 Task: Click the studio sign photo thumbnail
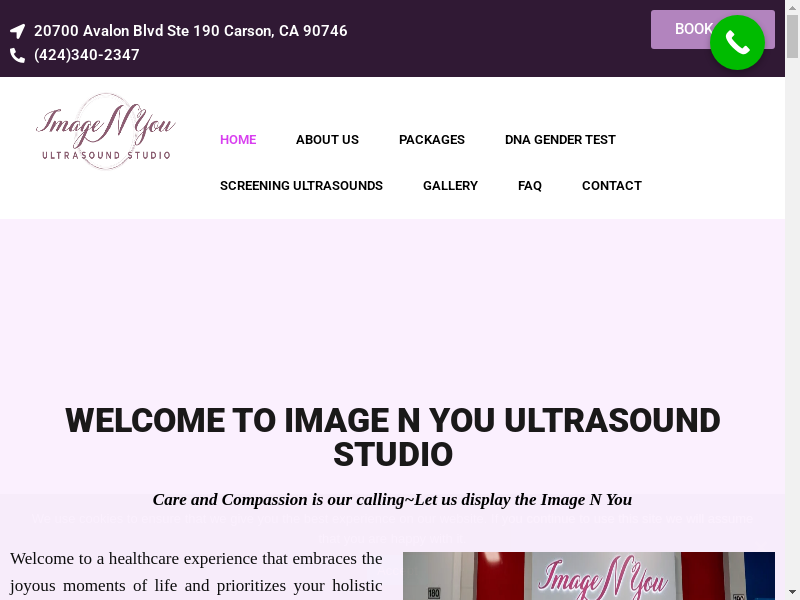click(588, 576)
